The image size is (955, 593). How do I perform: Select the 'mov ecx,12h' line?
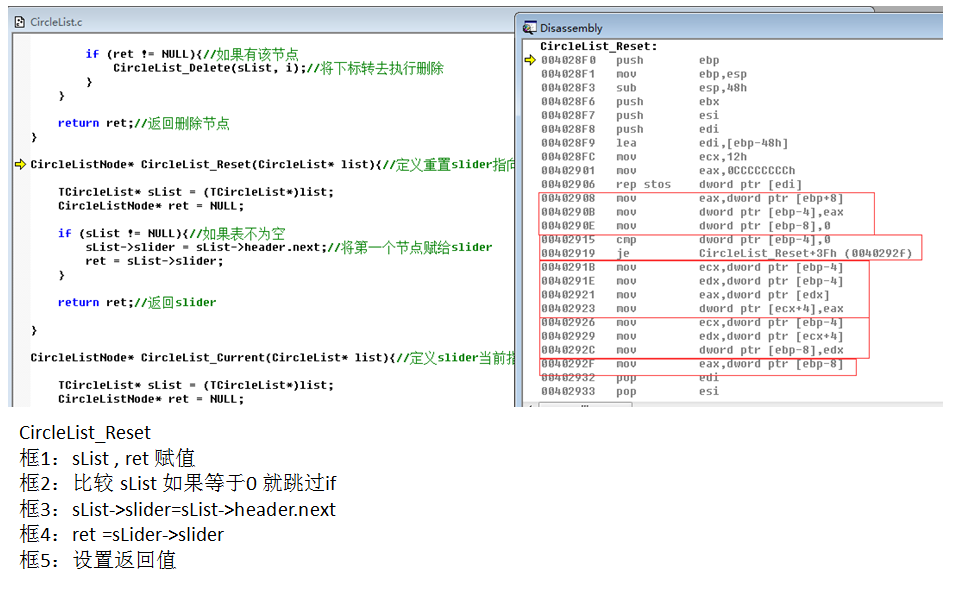[x=644, y=157]
